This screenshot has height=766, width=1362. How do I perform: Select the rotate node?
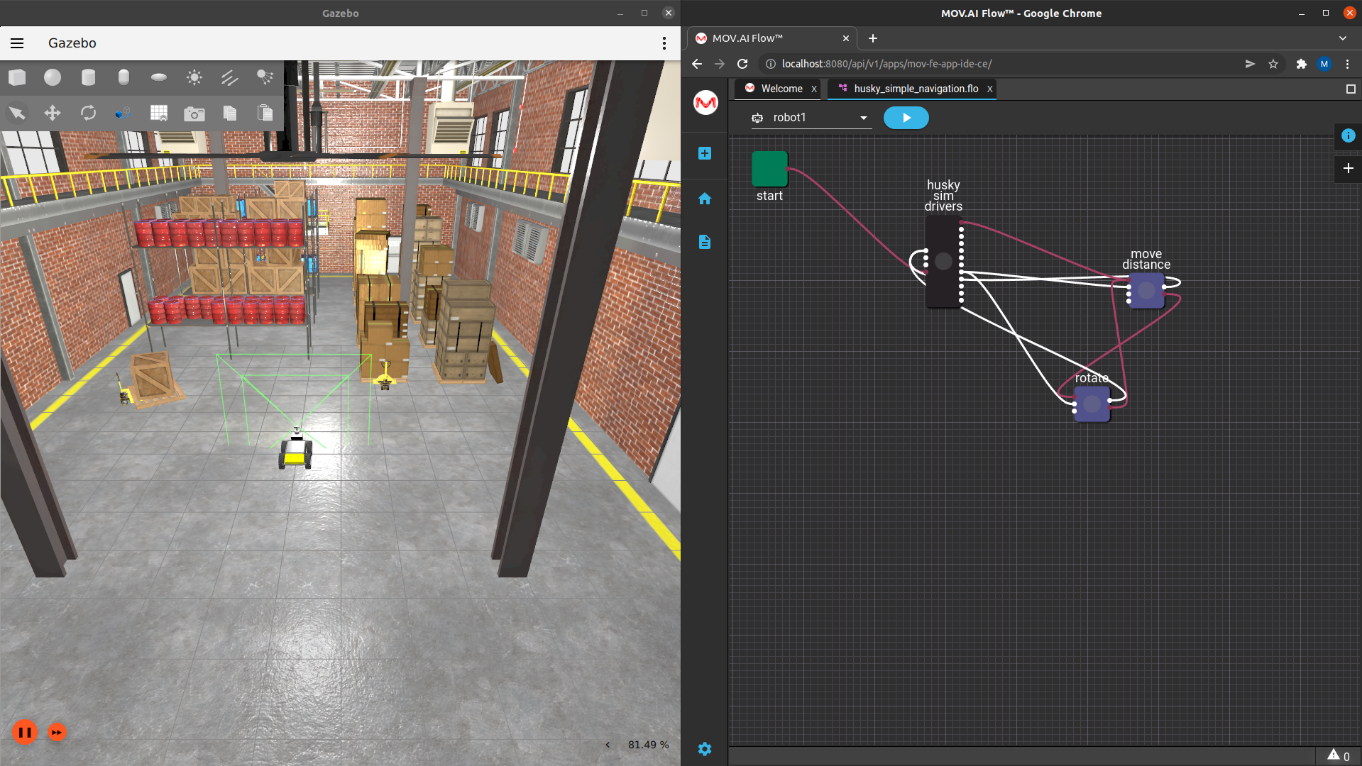[x=1092, y=404]
